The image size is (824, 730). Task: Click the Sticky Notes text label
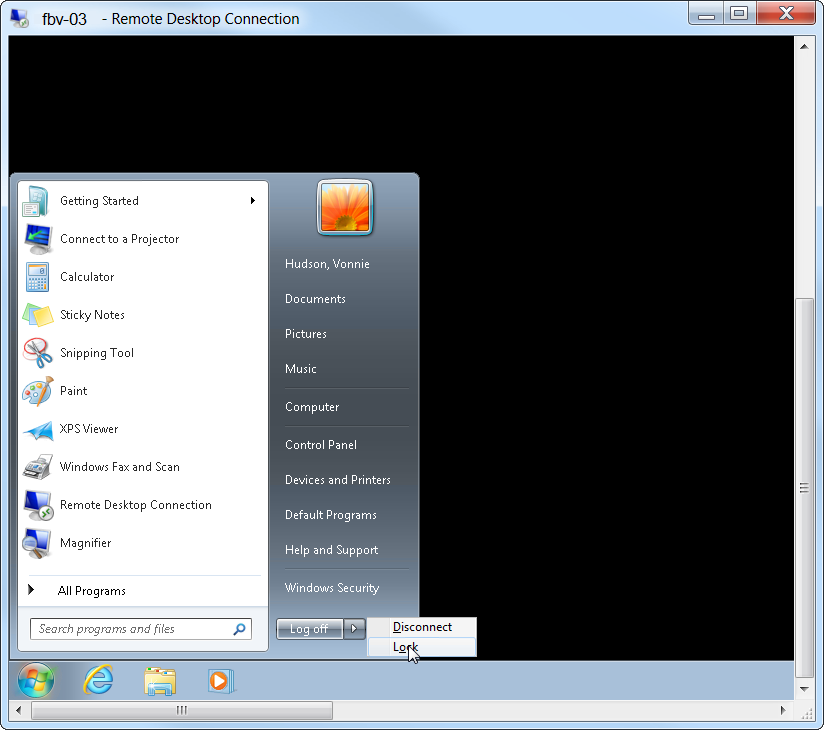coord(92,315)
